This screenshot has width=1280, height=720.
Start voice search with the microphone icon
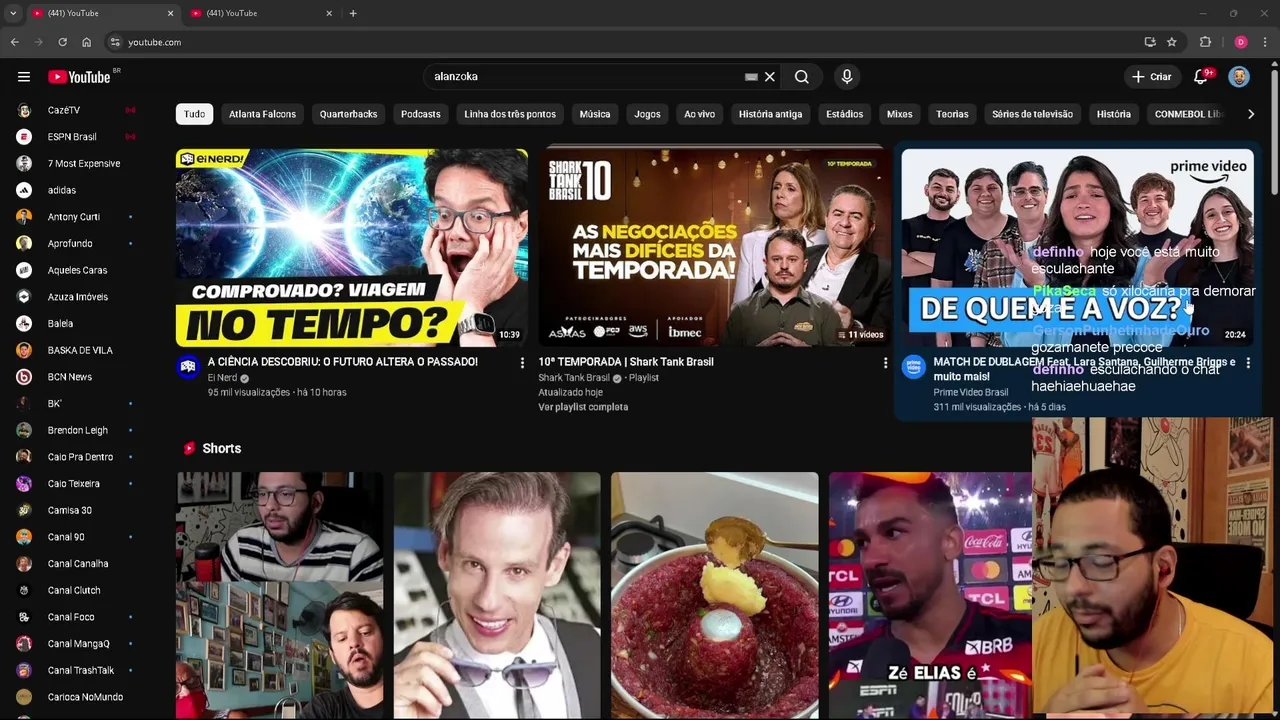click(x=847, y=77)
